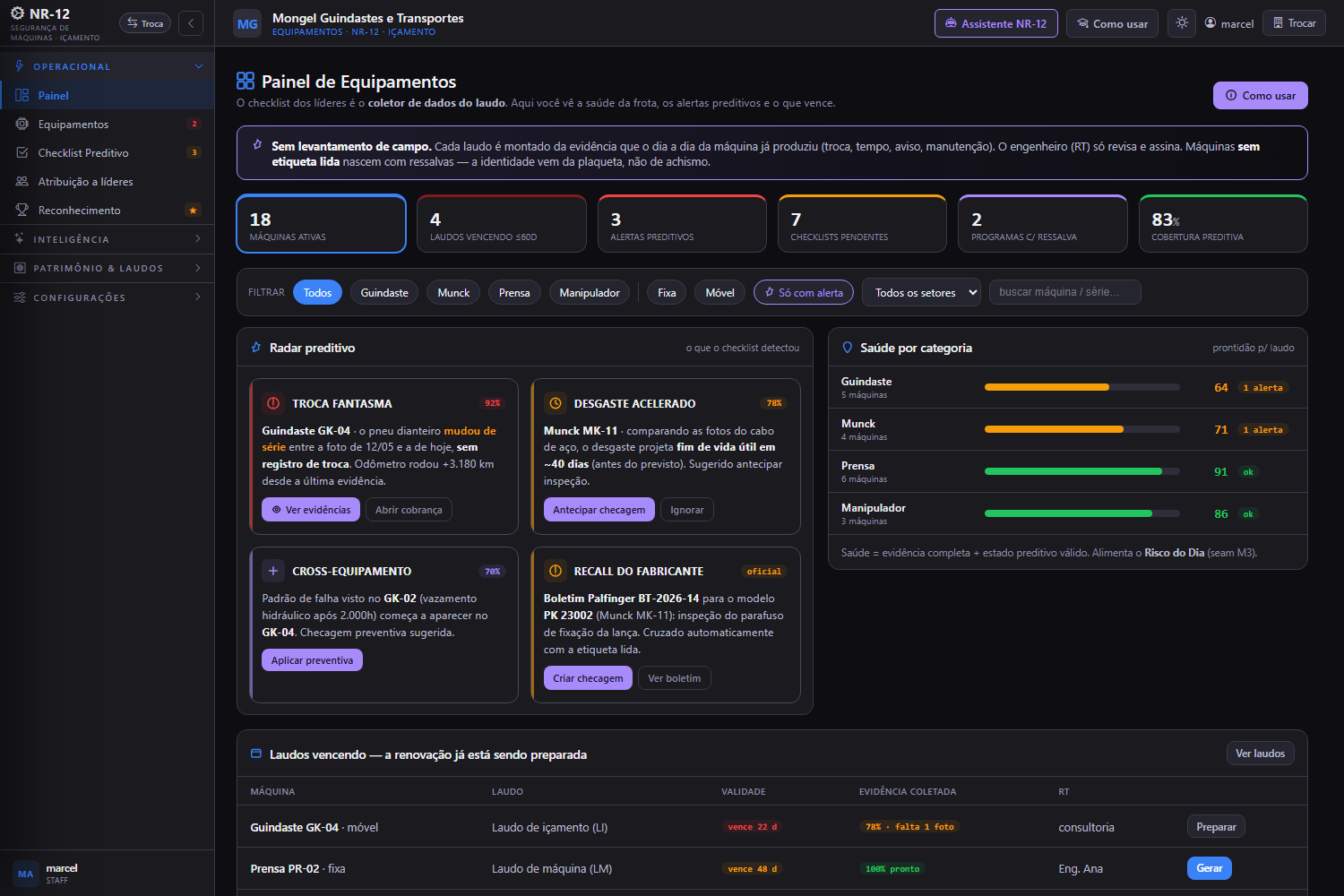Open Assistente NR-12
Viewport: 1344px width, 896px height.
pos(995,23)
